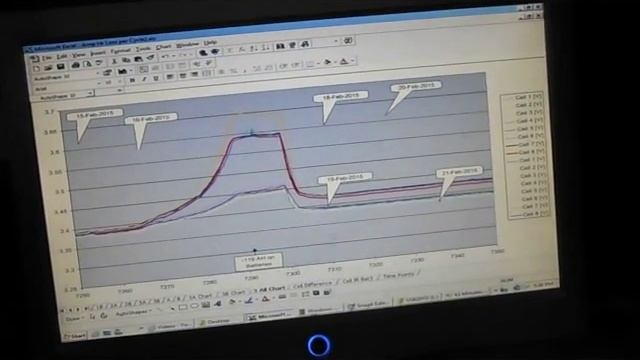The width and height of the screenshot is (640, 360).
Task: Open the Help menu
Action: tap(210, 42)
